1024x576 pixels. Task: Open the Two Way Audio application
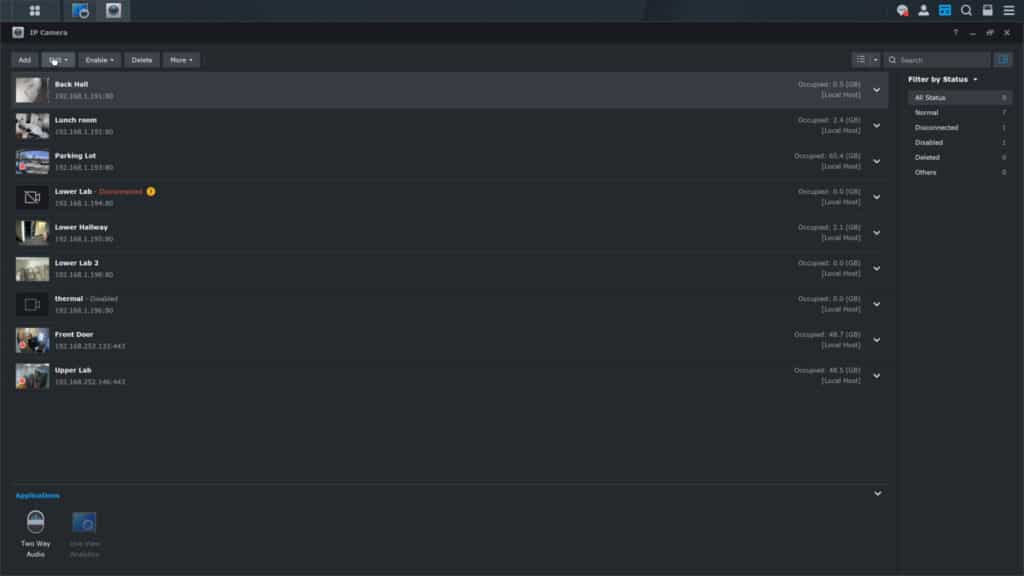click(35, 534)
